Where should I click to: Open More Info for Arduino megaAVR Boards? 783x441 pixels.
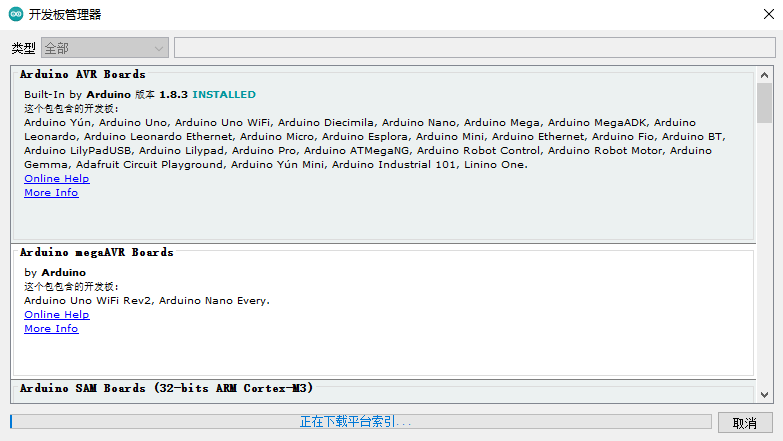point(51,328)
